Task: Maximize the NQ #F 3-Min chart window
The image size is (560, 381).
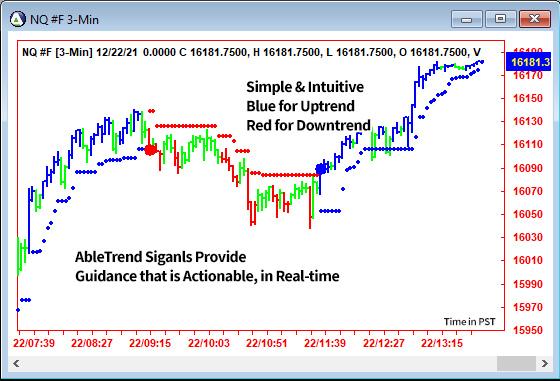Action: (x=500, y=19)
